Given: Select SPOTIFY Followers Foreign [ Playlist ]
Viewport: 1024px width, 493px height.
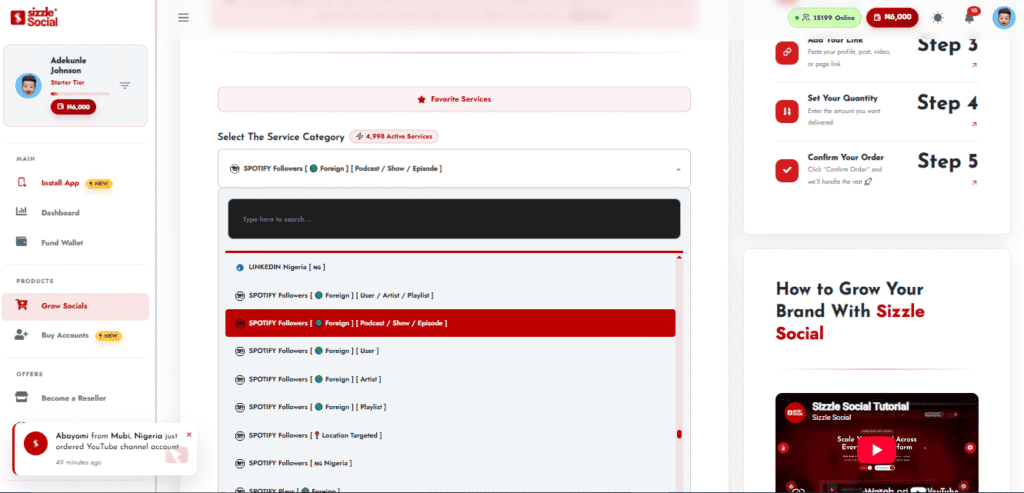Looking at the screenshot, I should click(x=451, y=407).
